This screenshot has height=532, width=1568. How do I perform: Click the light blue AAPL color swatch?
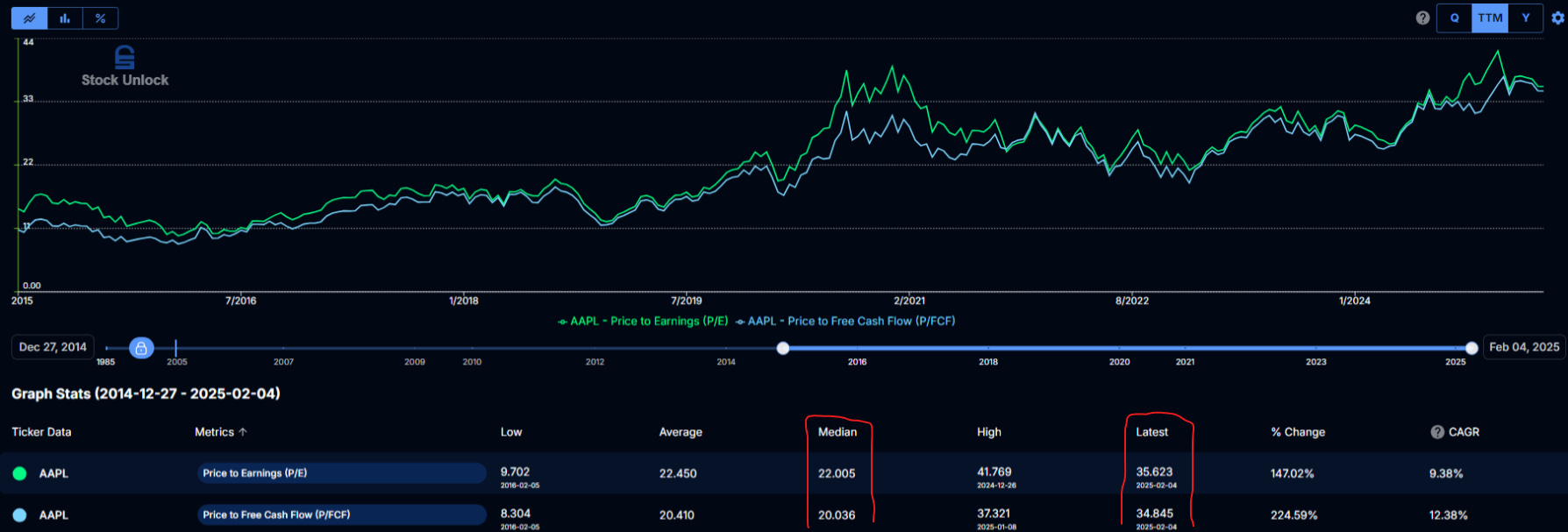(19, 515)
